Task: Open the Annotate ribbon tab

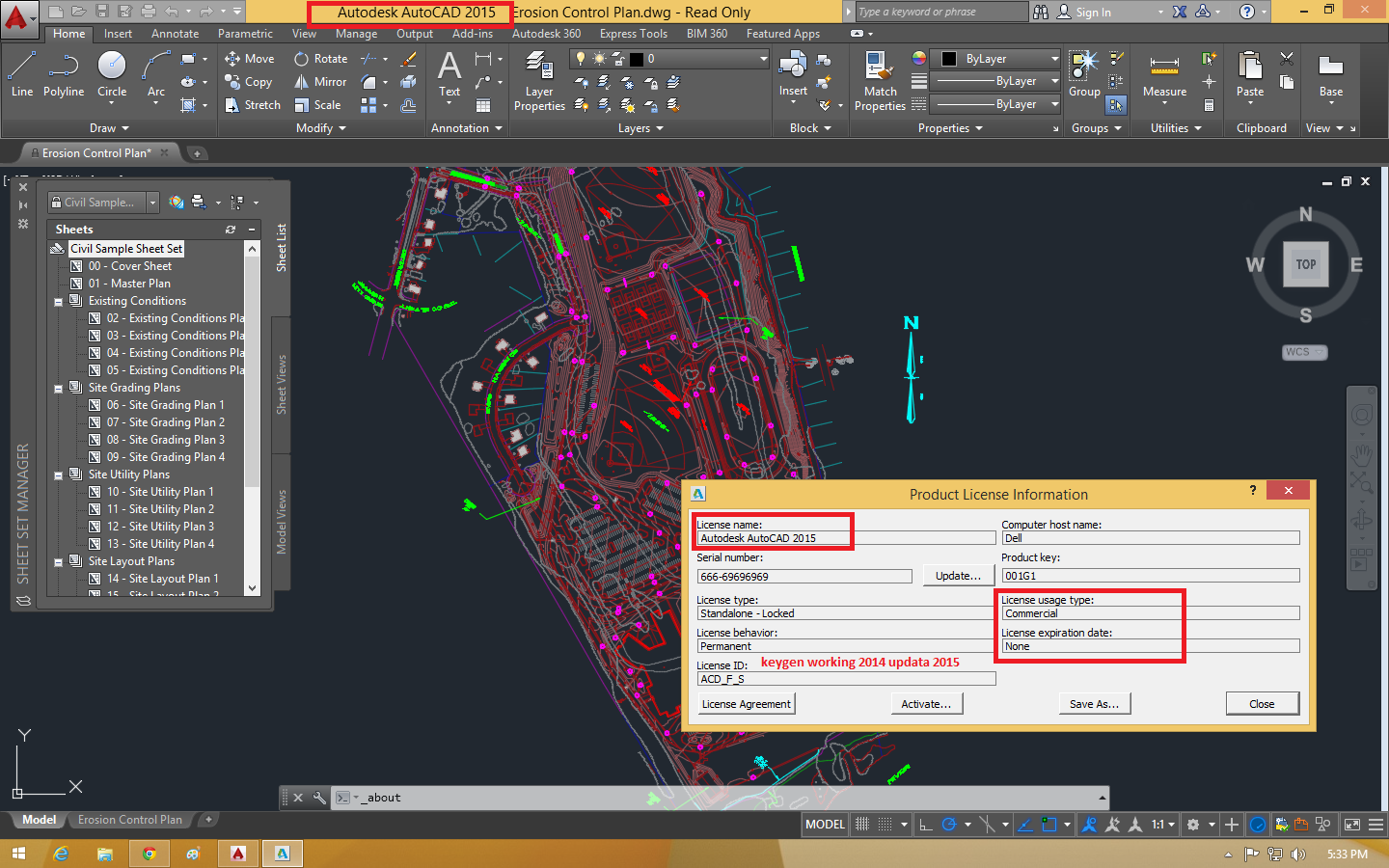Action: click(x=175, y=34)
